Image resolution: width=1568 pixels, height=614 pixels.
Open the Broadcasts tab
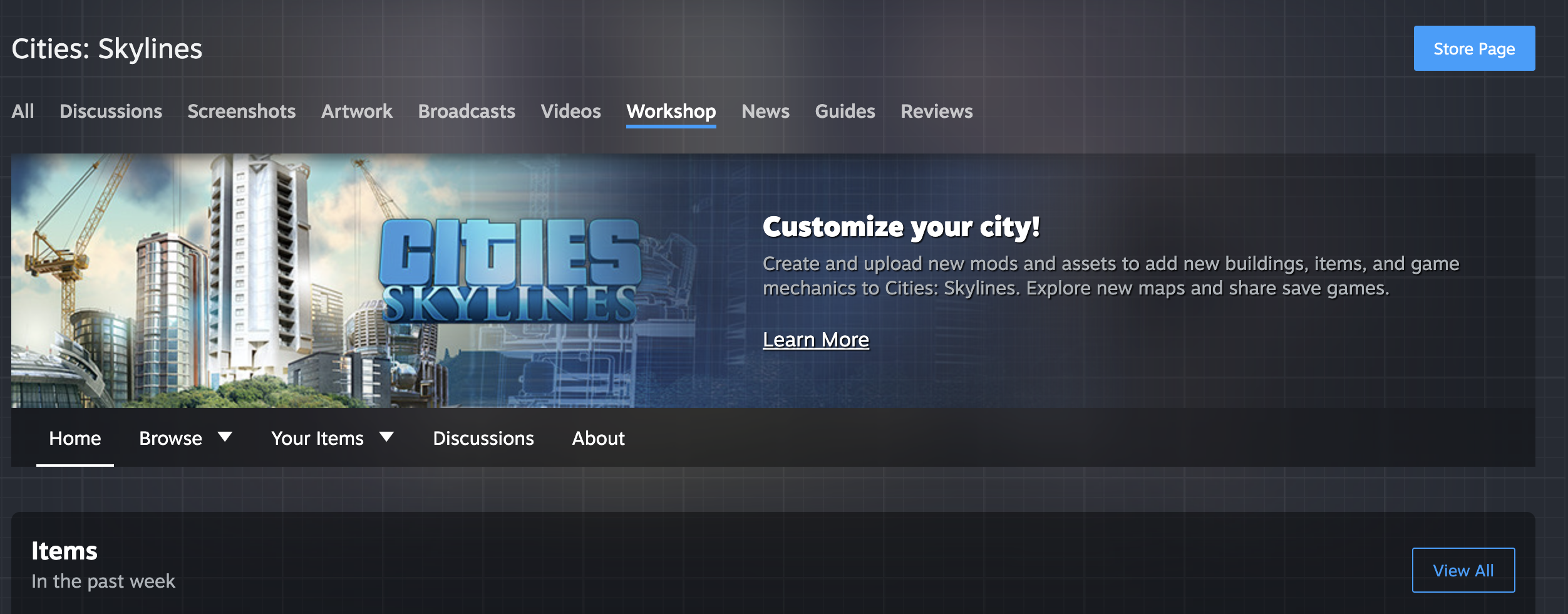(467, 111)
